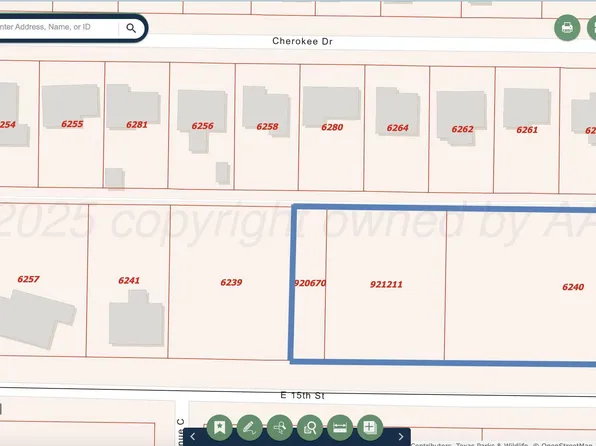Open the bookmark tool in bottom toolbar
This screenshot has height=446, width=596.
point(219,427)
